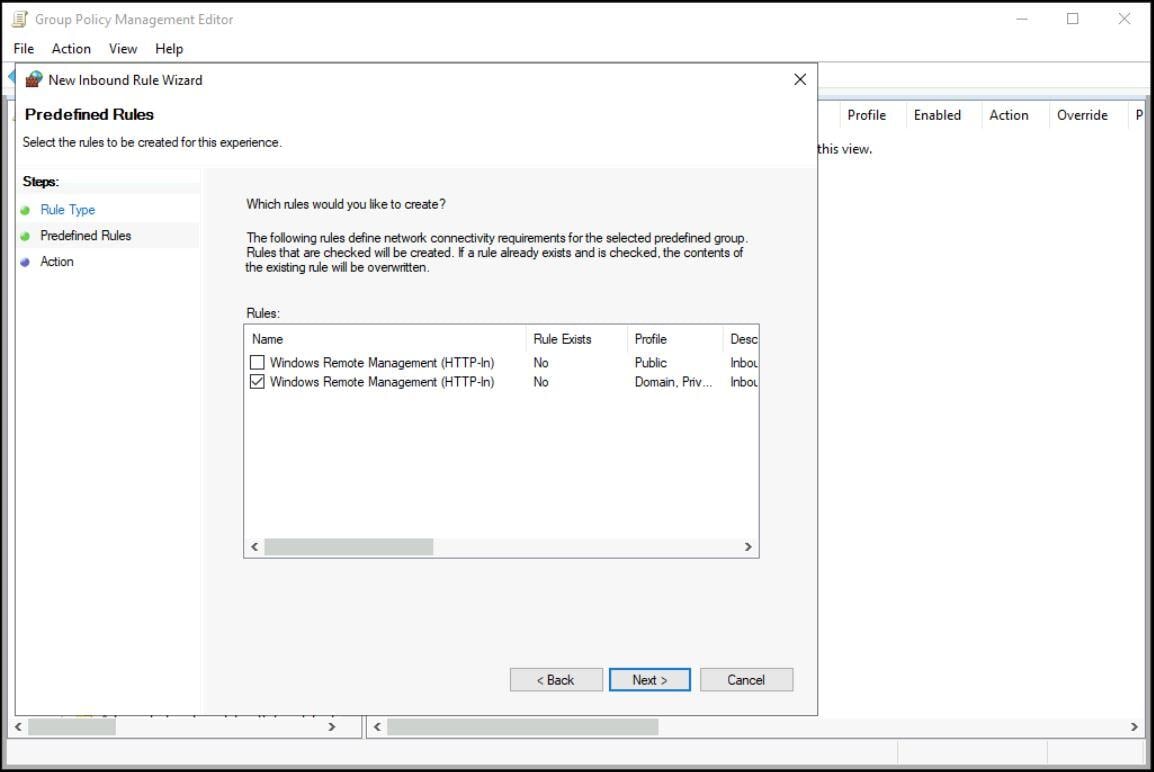Select the Rule Type step in the sidebar
This screenshot has height=772, width=1154.
[67, 210]
